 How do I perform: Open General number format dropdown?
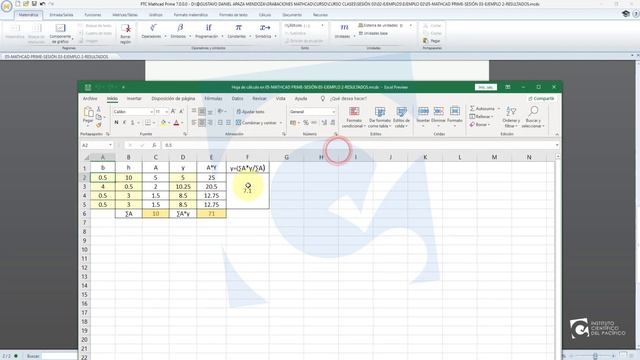tap(333, 111)
